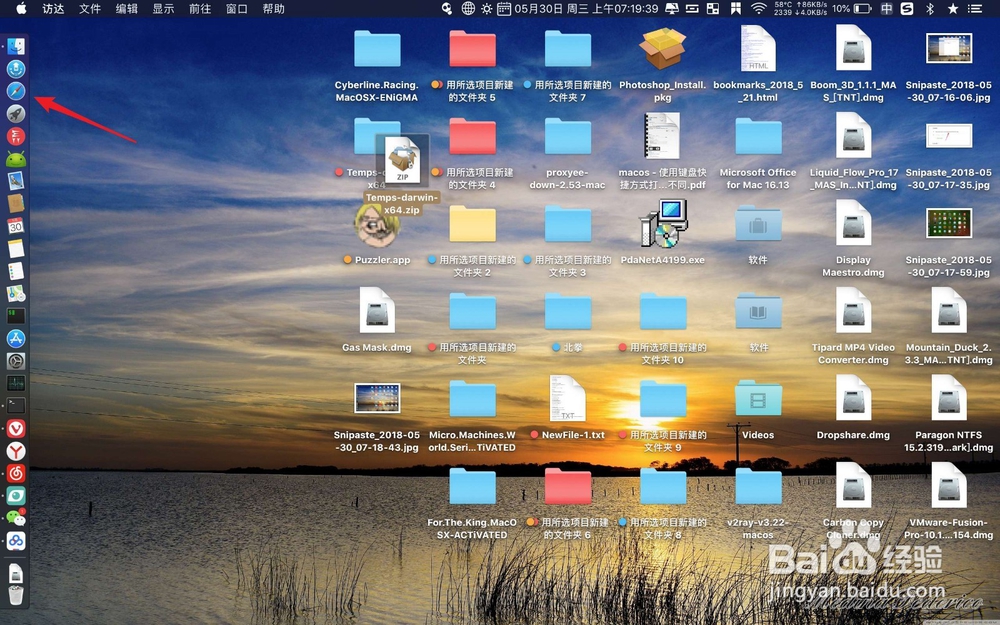This screenshot has width=1000, height=625.
Task: Select the 北拳 folder
Action: (x=568, y=311)
